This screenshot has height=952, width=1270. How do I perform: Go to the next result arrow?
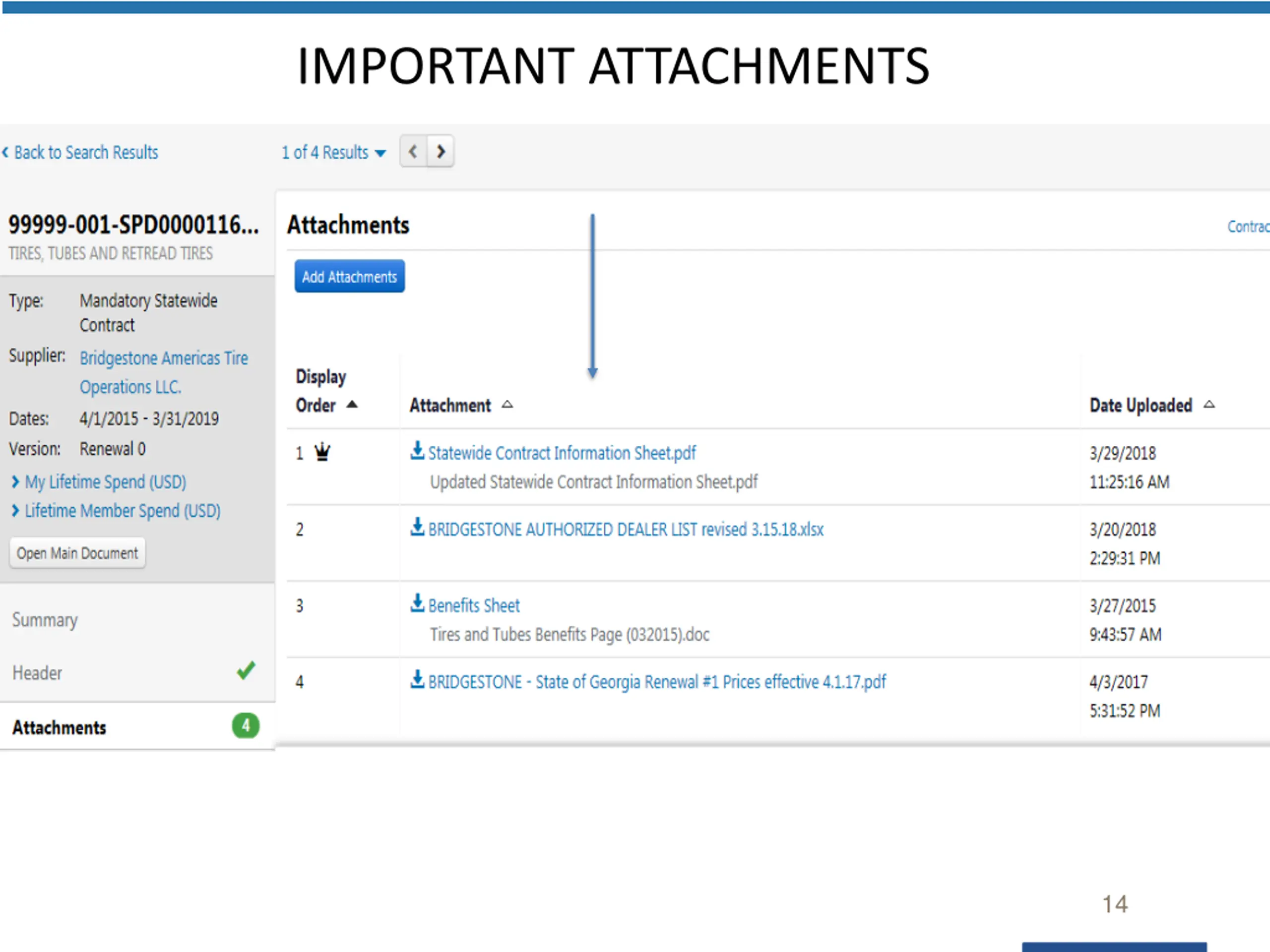[441, 152]
